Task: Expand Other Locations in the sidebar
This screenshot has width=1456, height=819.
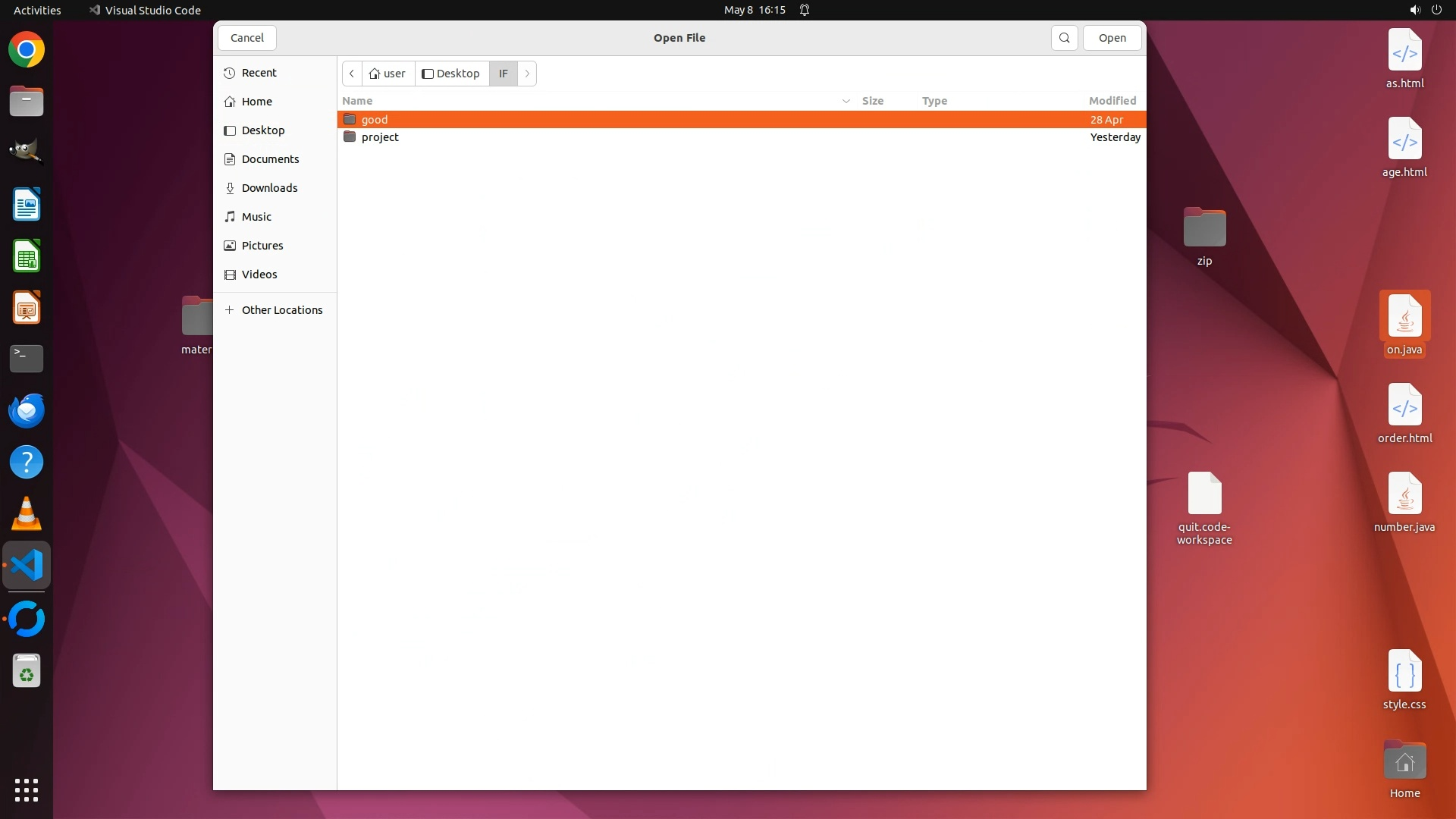Action: tap(281, 310)
